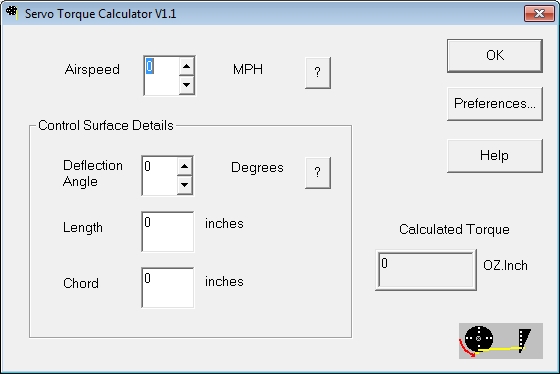This screenshot has width=560, height=374.
Task: Click 'inches' label beside Chord field
Action: (x=224, y=281)
